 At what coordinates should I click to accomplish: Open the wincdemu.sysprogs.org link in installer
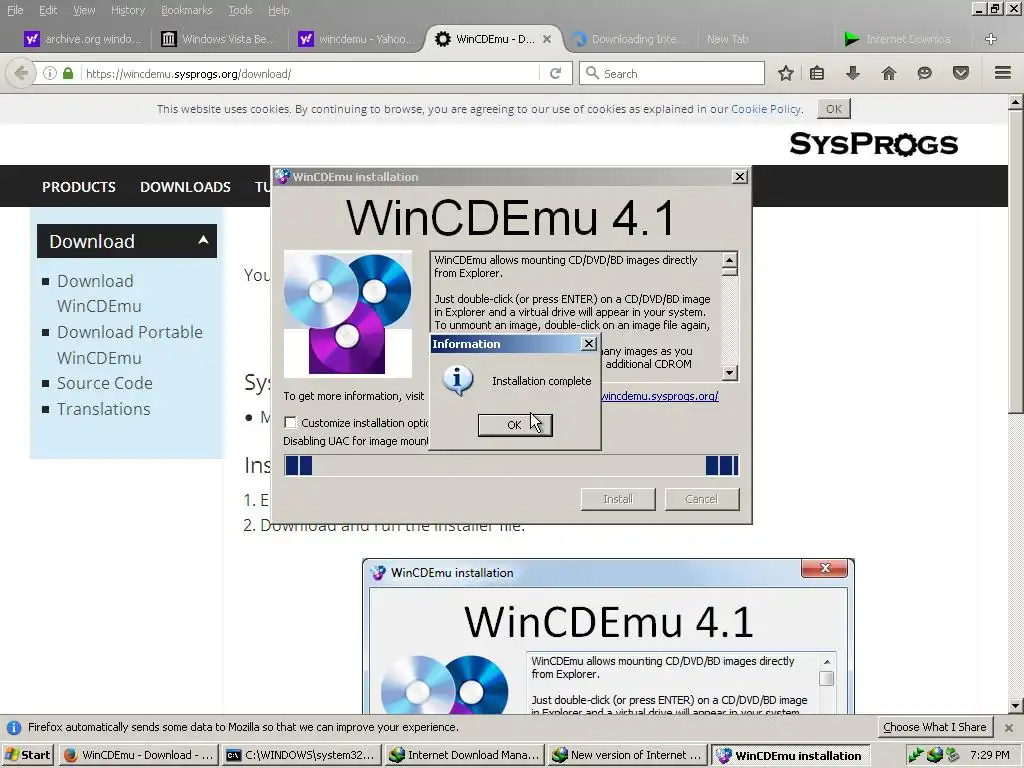coord(660,396)
